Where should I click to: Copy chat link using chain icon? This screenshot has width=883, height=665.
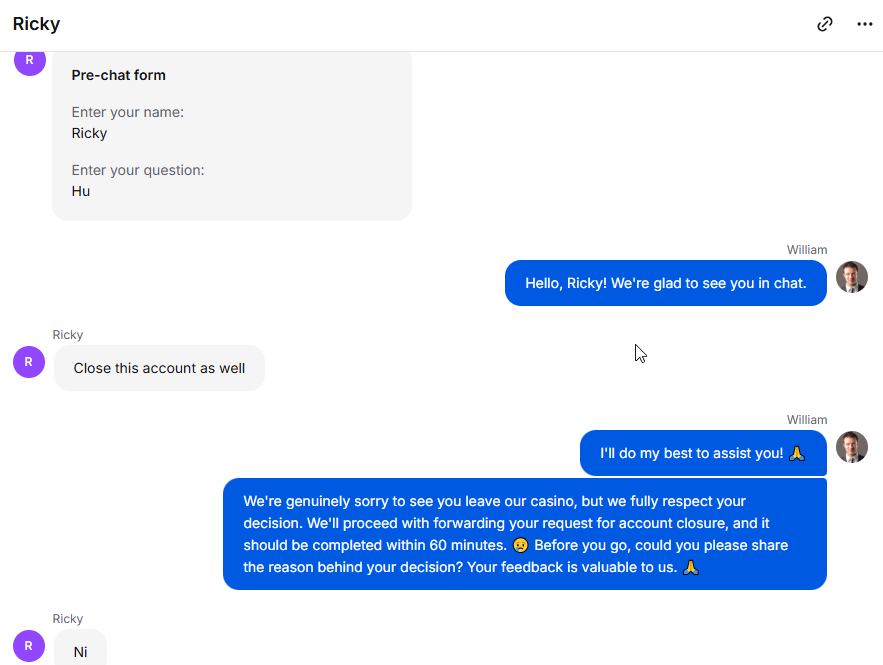[824, 24]
